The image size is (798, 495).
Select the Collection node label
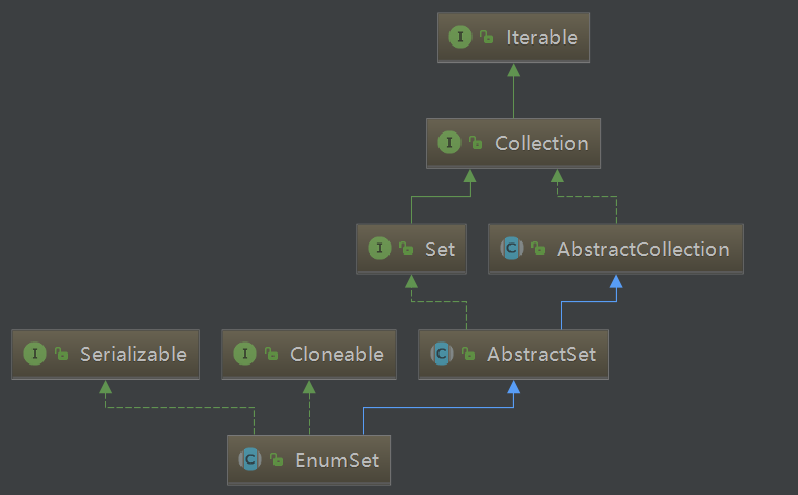(541, 143)
